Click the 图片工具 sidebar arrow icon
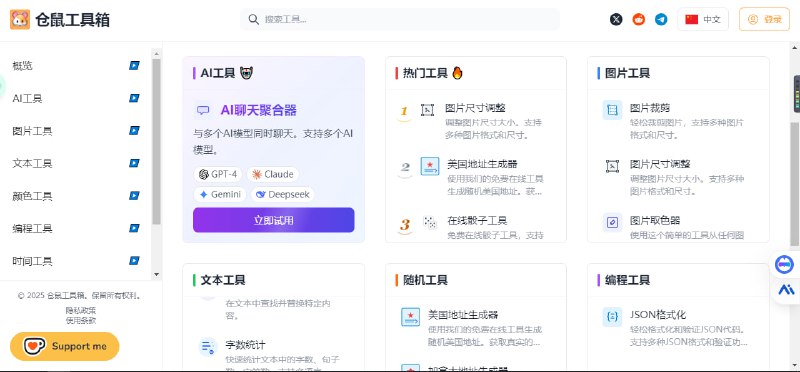The width and height of the screenshot is (800, 372). [134, 131]
